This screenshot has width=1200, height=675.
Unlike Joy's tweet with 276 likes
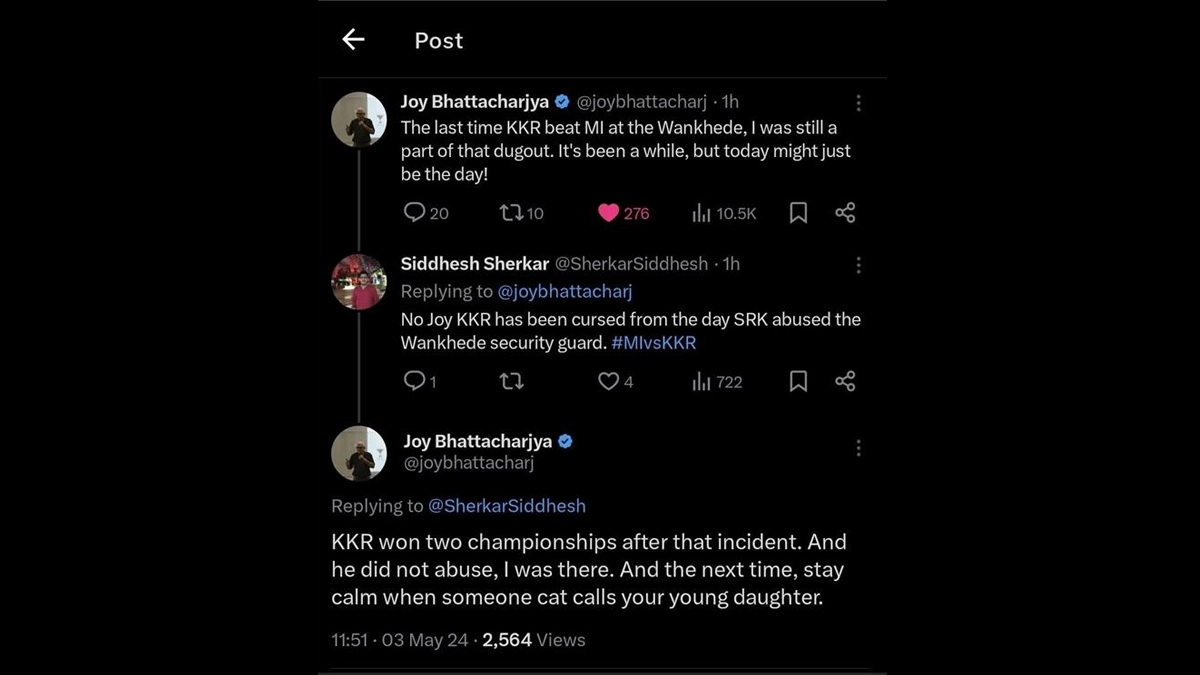tap(609, 212)
